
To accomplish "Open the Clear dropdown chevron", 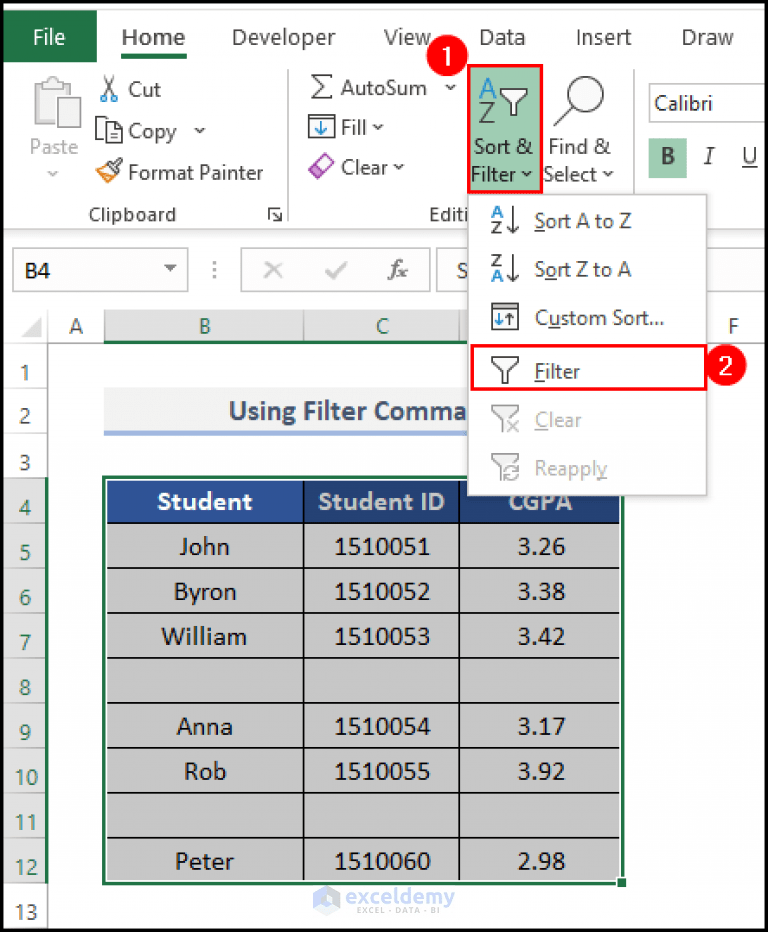I will 398,167.
